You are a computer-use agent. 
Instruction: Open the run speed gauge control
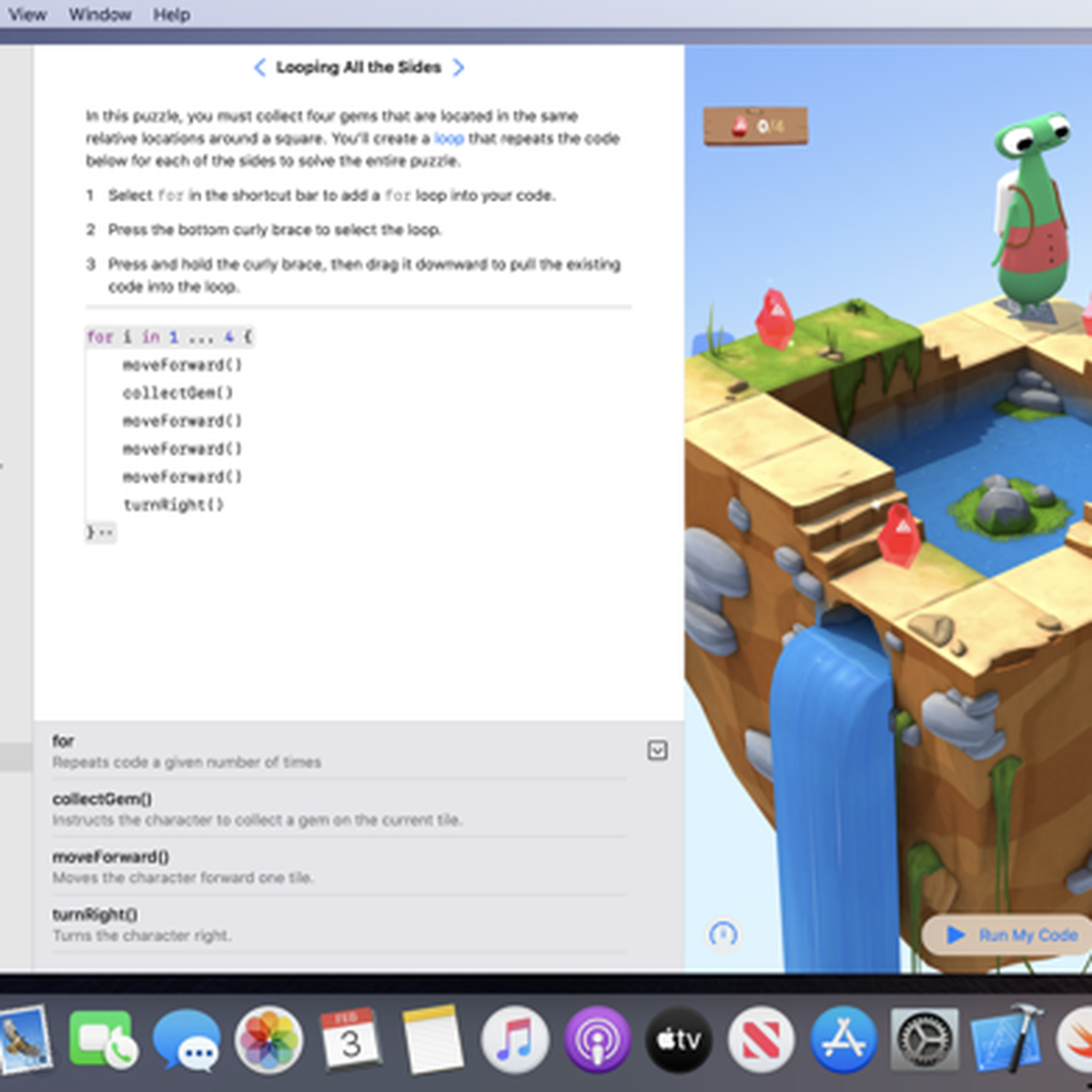(723, 935)
